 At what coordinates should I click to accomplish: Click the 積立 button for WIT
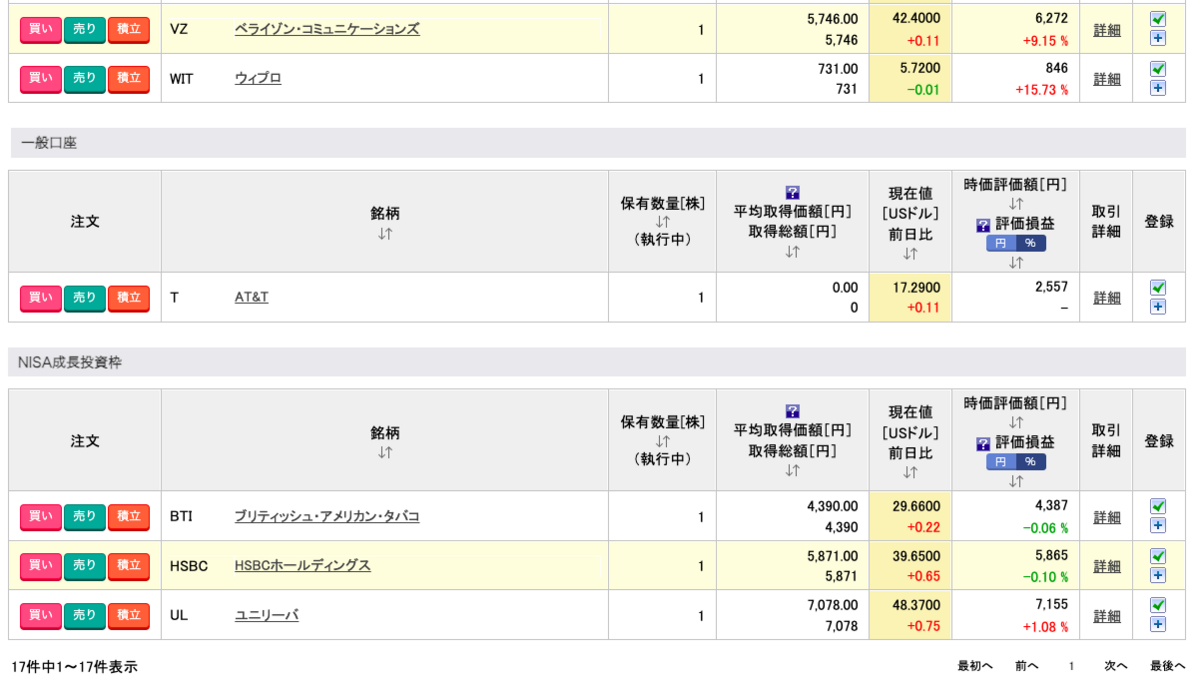pyautogui.click(x=129, y=78)
